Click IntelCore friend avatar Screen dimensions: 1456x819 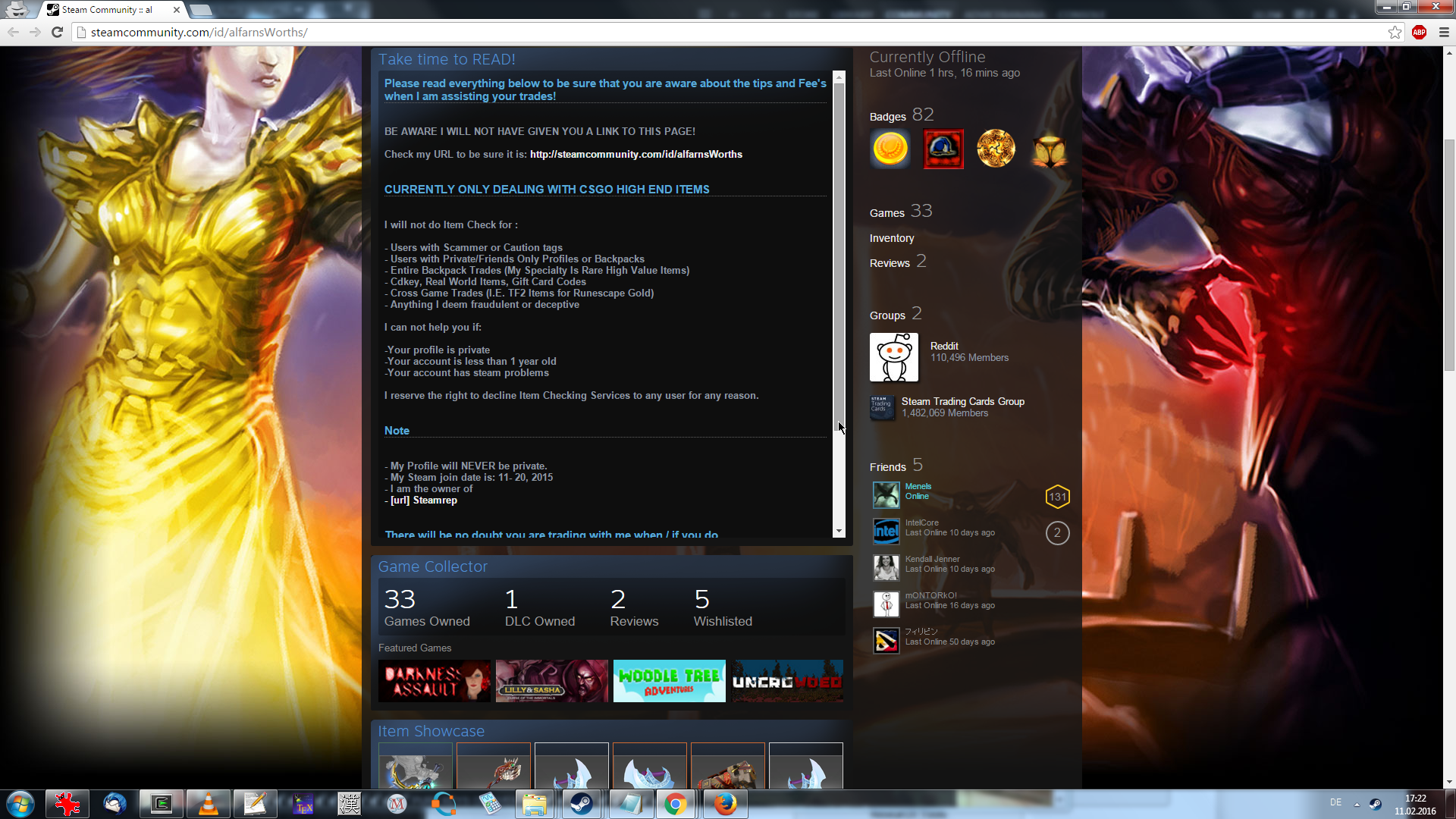tap(886, 532)
